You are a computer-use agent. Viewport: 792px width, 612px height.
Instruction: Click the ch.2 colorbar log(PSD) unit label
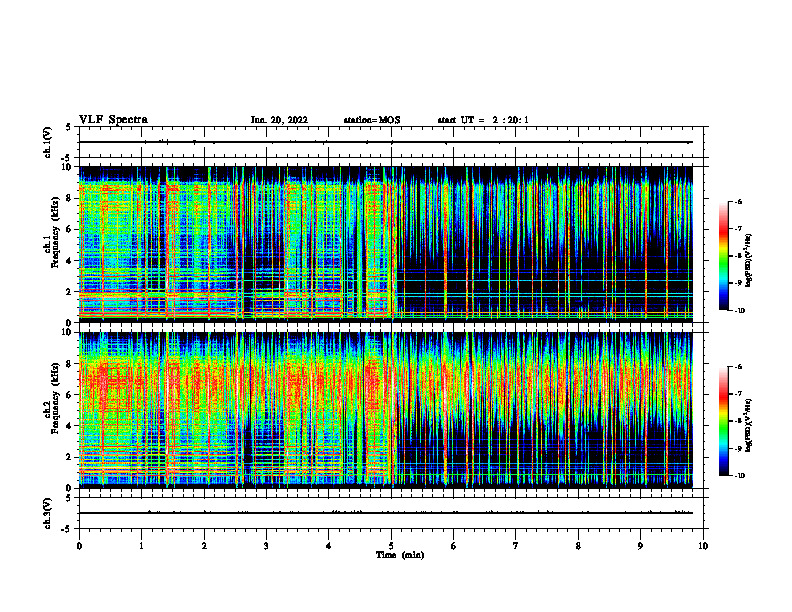coord(749,426)
